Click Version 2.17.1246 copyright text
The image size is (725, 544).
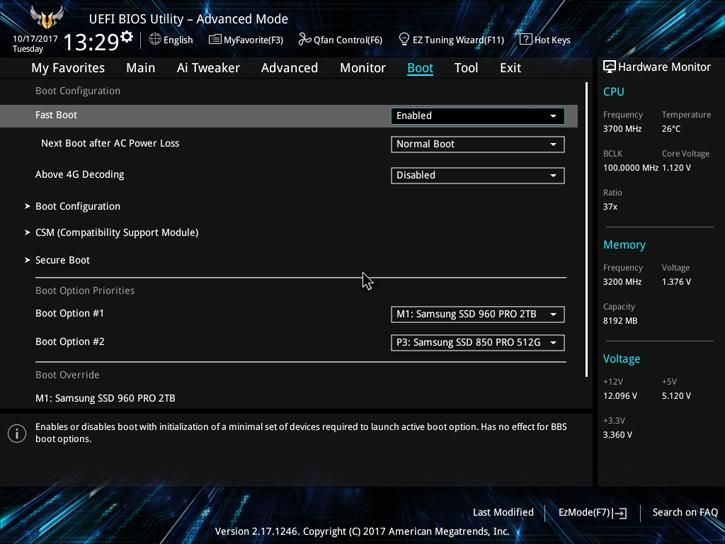pyautogui.click(x=362, y=532)
